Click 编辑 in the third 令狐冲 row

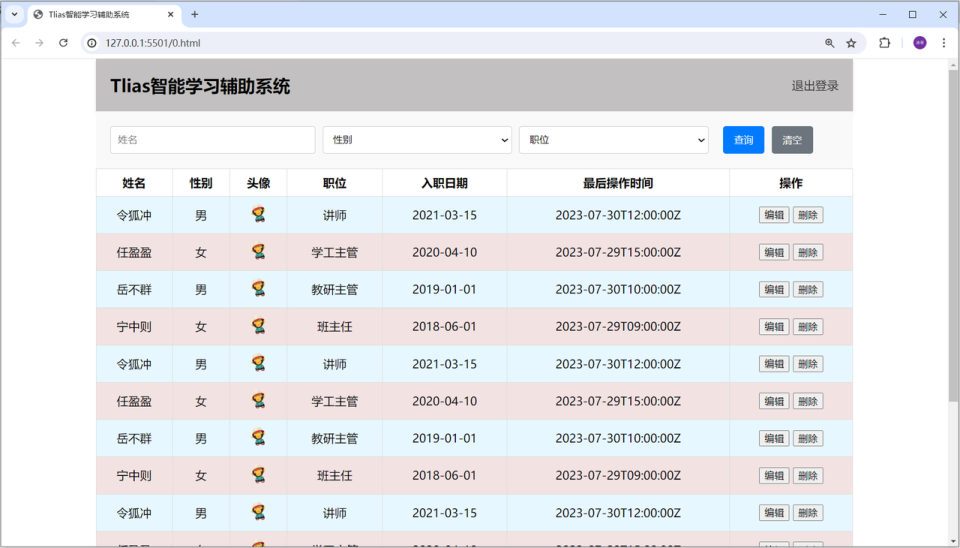[774, 512]
